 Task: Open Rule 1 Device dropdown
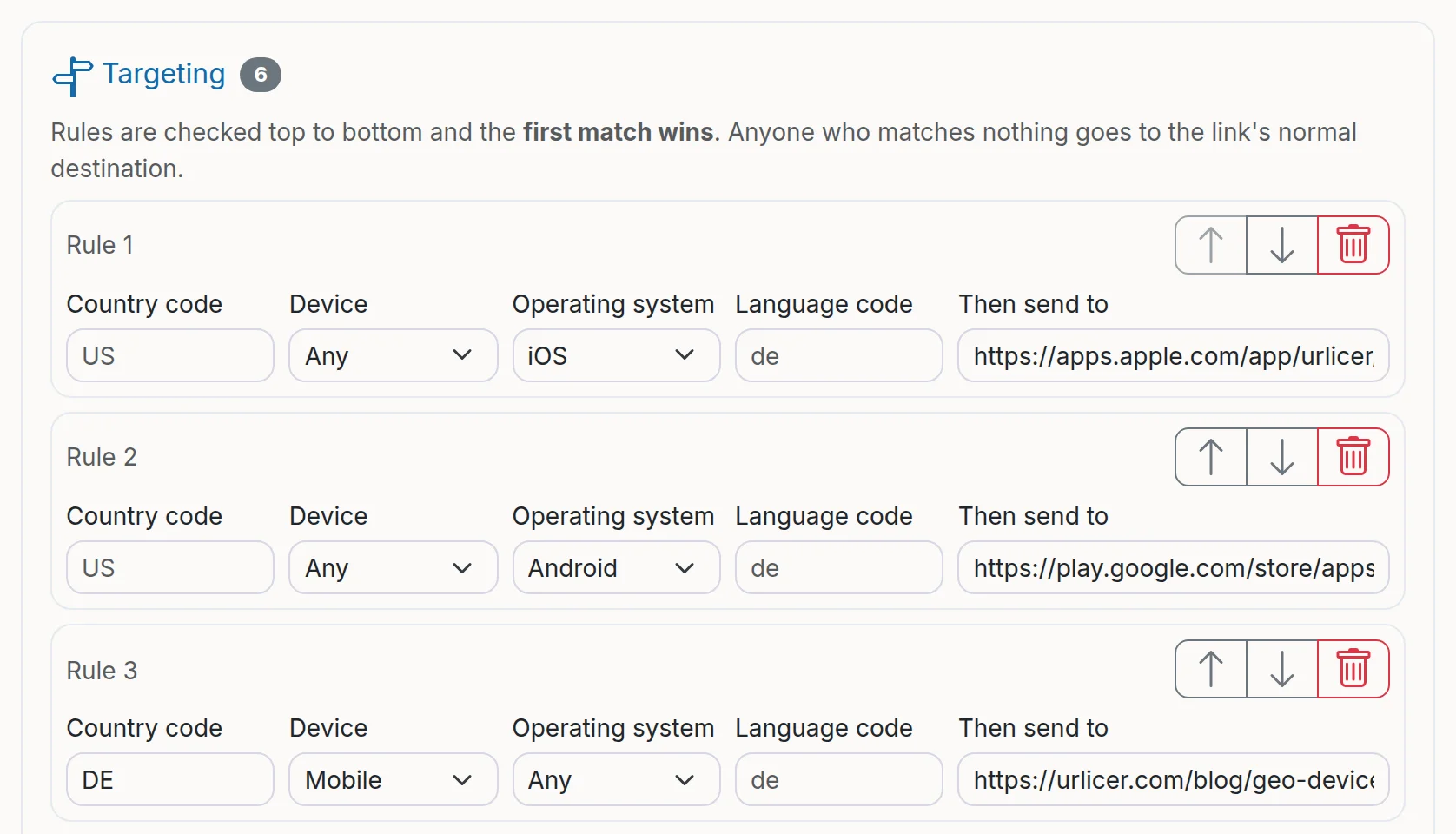tap(394, 355)
